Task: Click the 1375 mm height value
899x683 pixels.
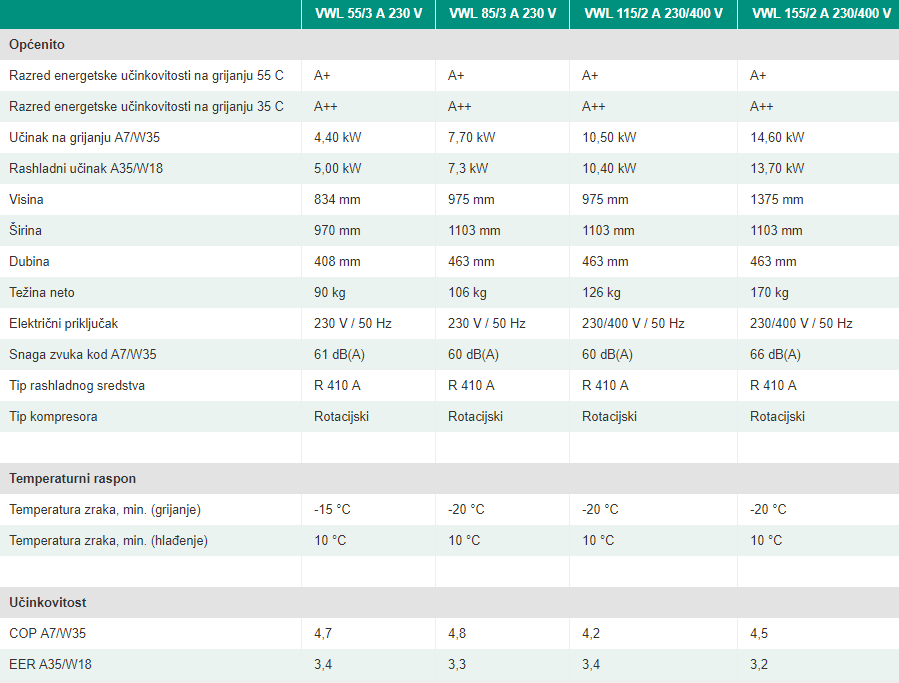Action: (777, 200)
